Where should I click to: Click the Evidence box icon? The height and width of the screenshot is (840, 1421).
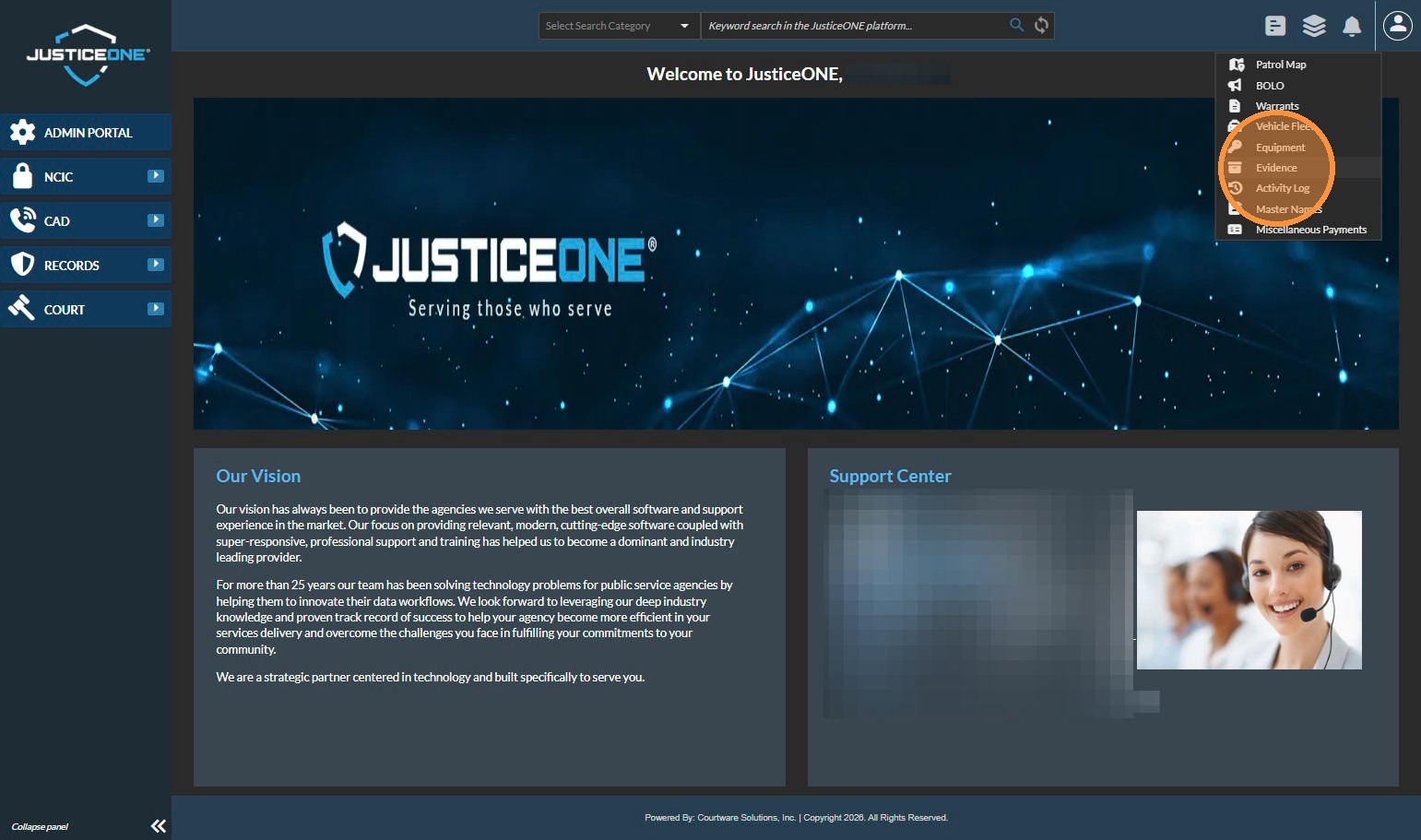1235,167
